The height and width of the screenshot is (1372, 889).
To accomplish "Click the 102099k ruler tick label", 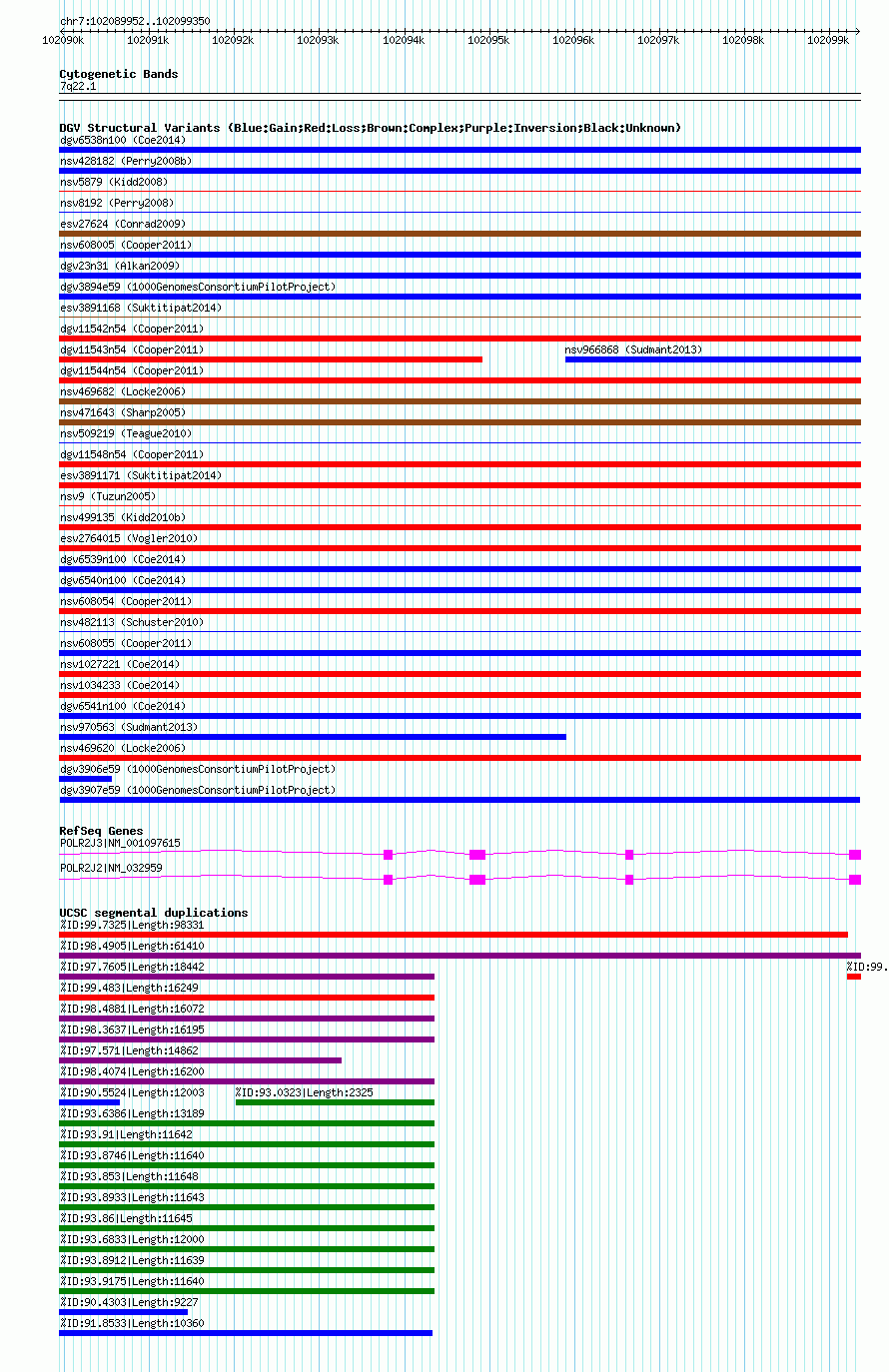I will [828, 40].
